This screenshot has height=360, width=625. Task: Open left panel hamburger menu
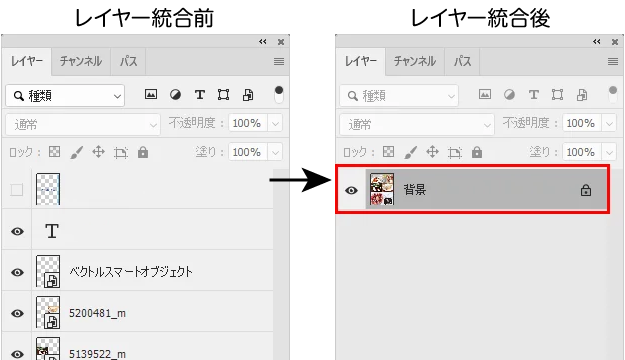pos(279,61)
